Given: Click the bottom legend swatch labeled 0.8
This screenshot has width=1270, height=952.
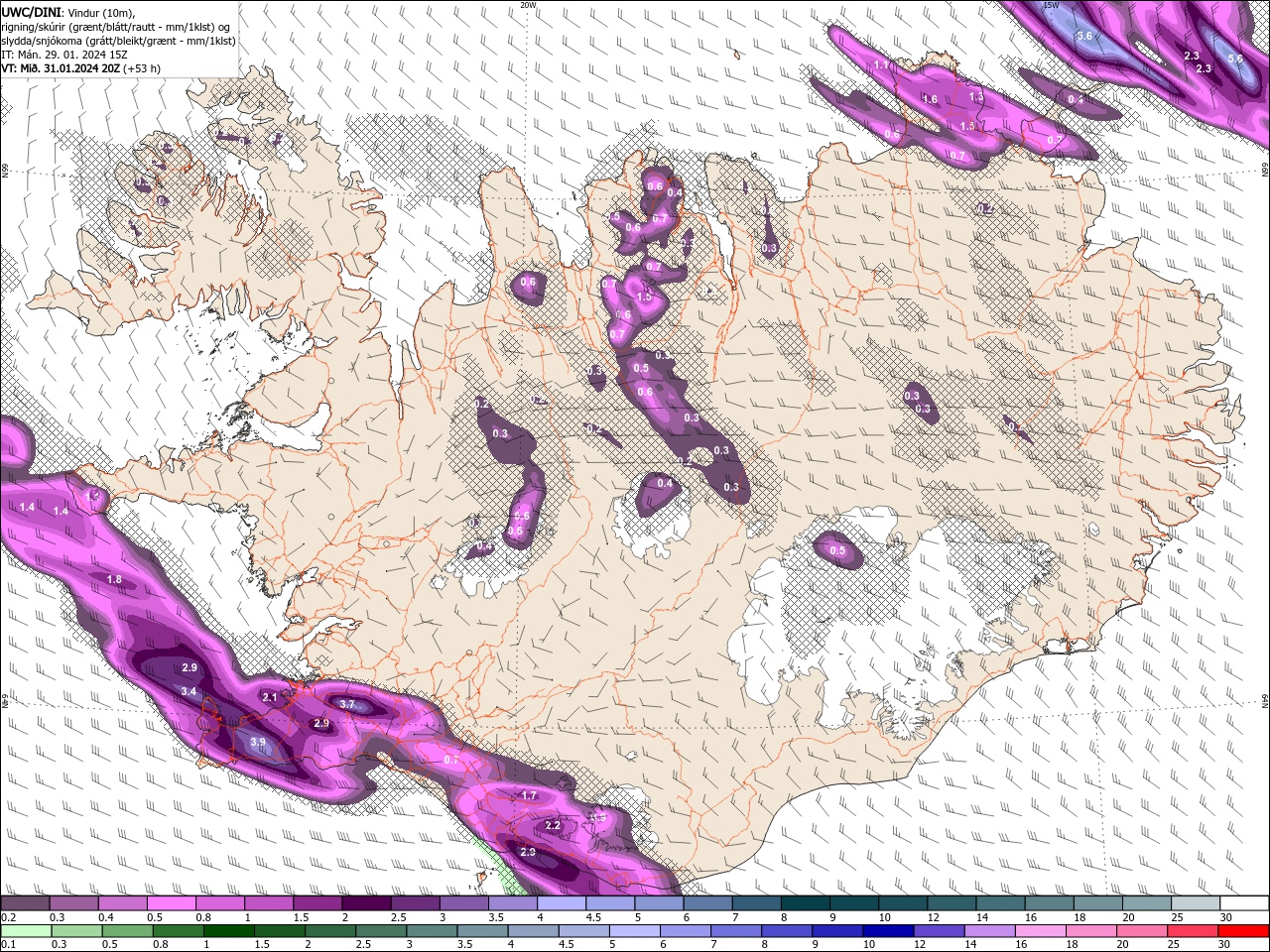Looking at the screenshot, I should [x=178, y=930].
